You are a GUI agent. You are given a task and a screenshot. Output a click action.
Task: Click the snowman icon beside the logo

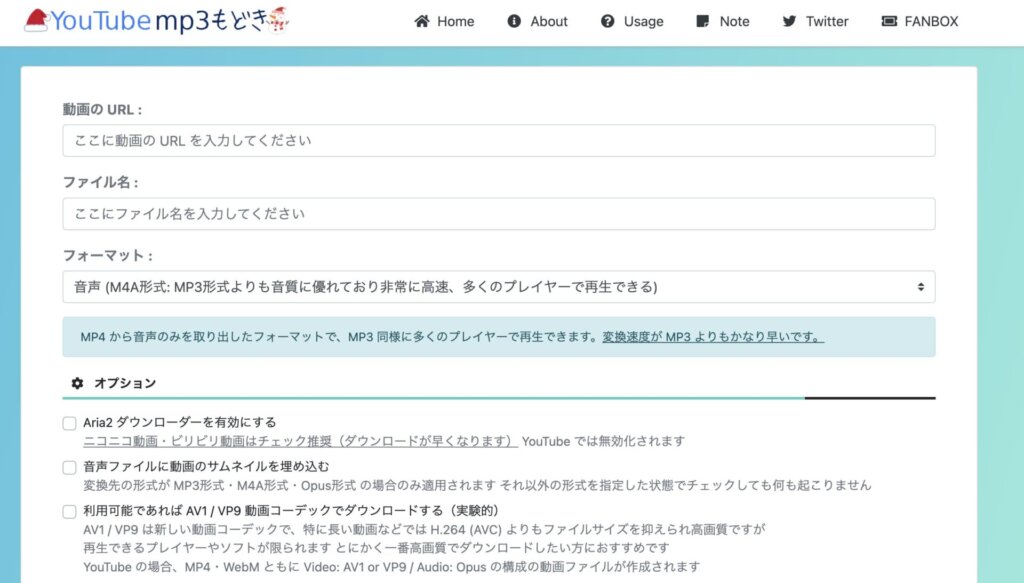(x=278, y=20)
